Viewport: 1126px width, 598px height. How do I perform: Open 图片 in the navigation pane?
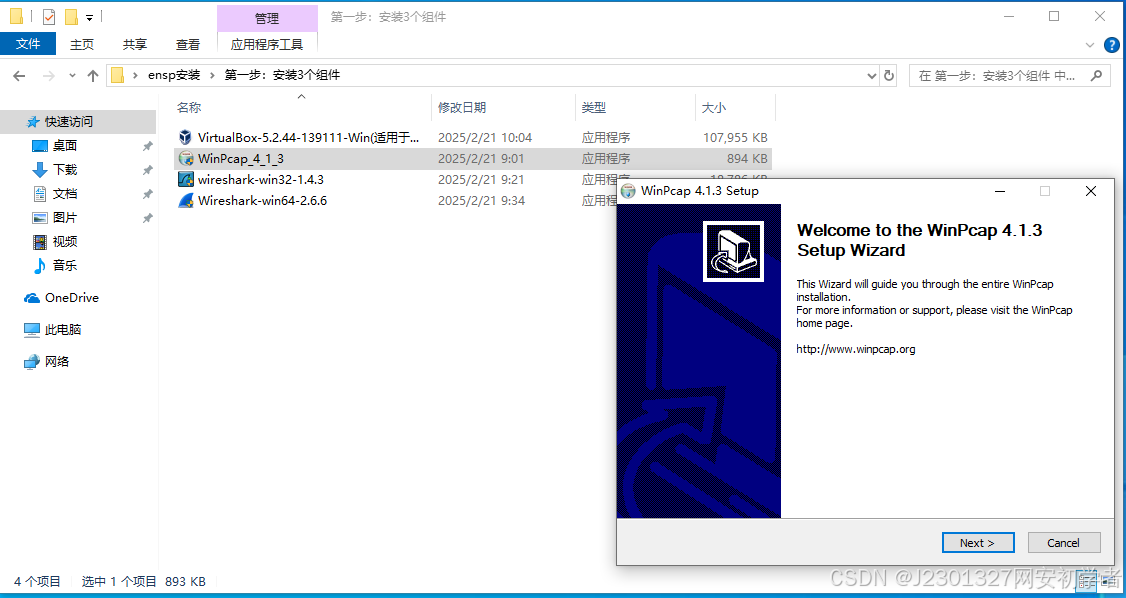65,218
